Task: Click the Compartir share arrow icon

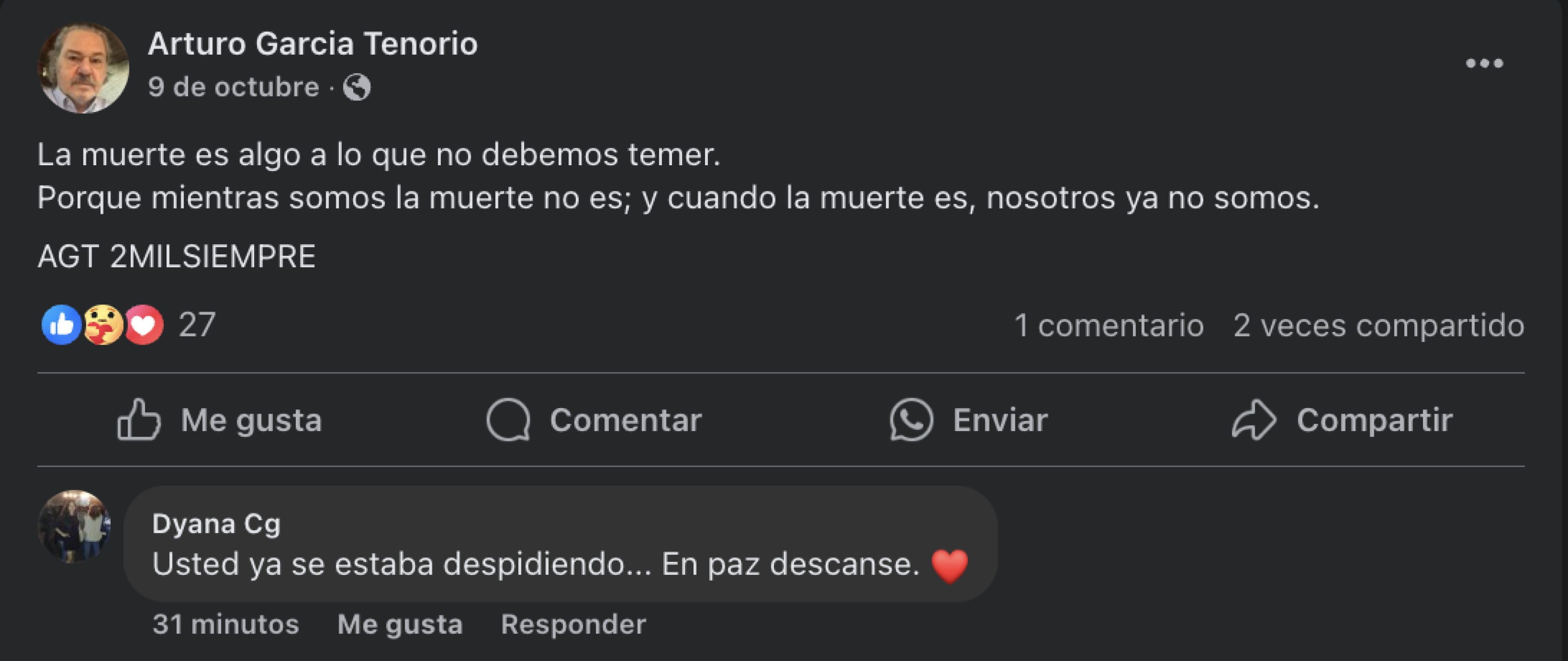Action: click(x=1257, y=419)
